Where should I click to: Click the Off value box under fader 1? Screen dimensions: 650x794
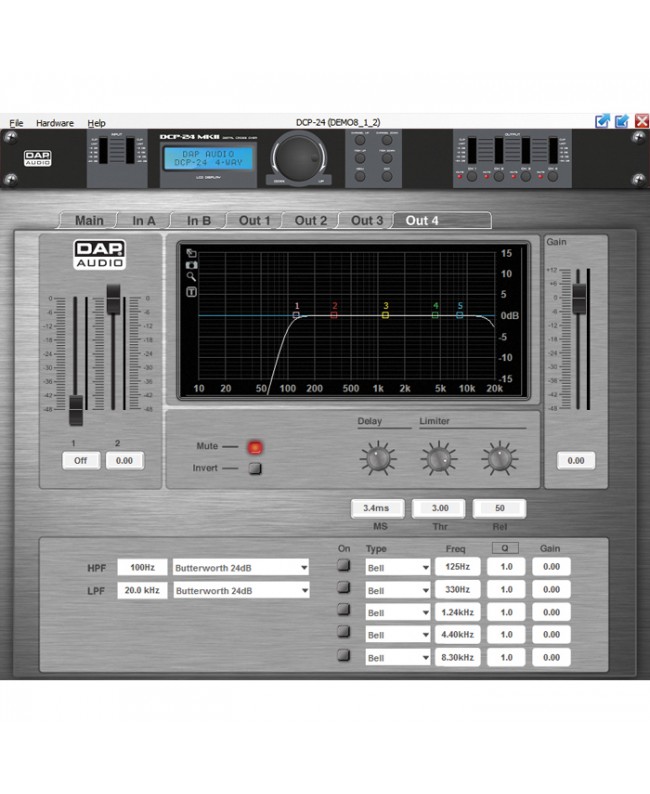point(81,461)
